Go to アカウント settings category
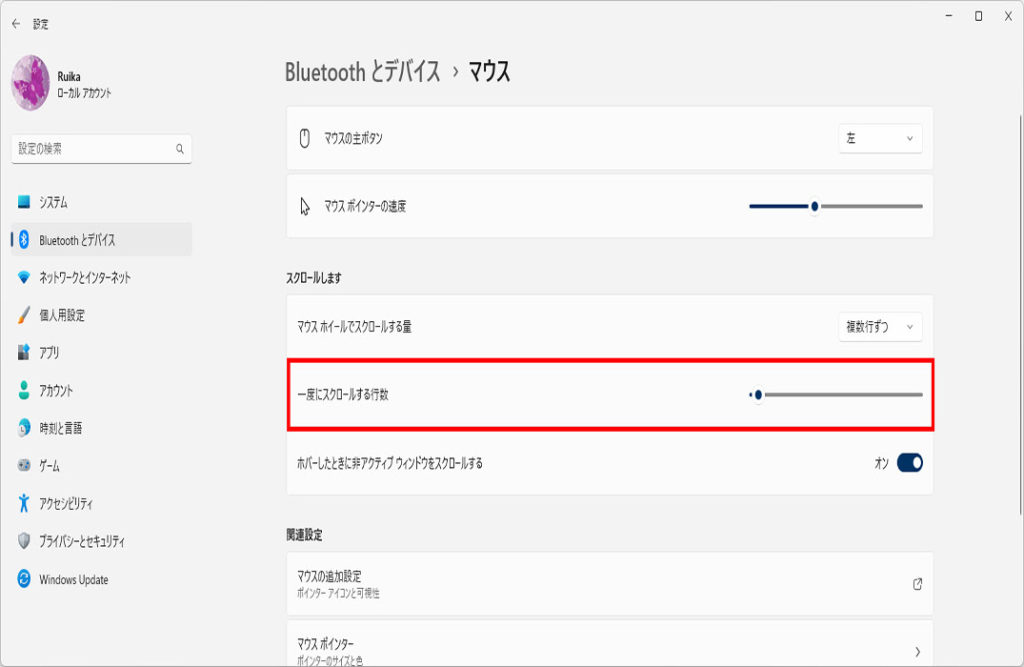The width and height of the screenshot is (1024, 667). point(55,391)
